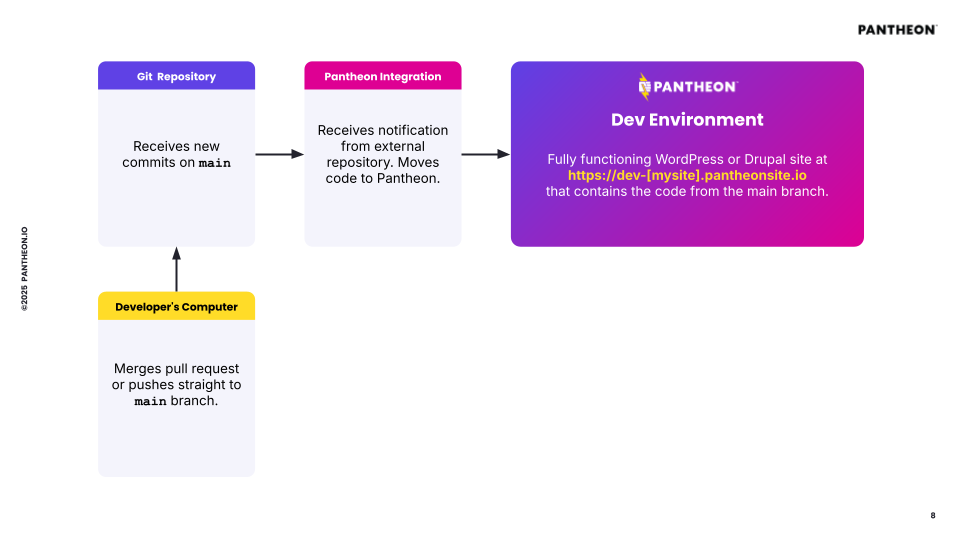Click text 'Merges pull request or pushes straight'
This screenshot has width=960, height=540.
pos(176,377)
